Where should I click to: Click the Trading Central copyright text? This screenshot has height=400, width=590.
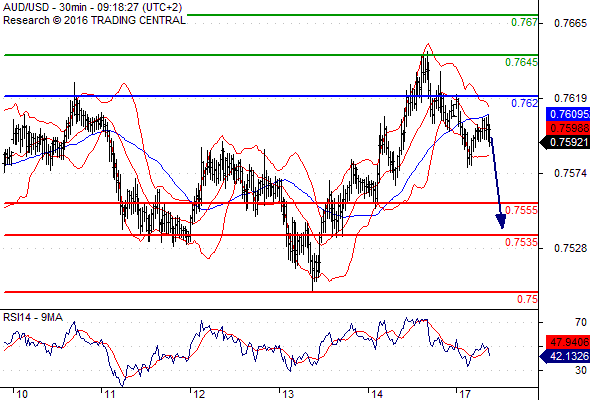[94, 20]
